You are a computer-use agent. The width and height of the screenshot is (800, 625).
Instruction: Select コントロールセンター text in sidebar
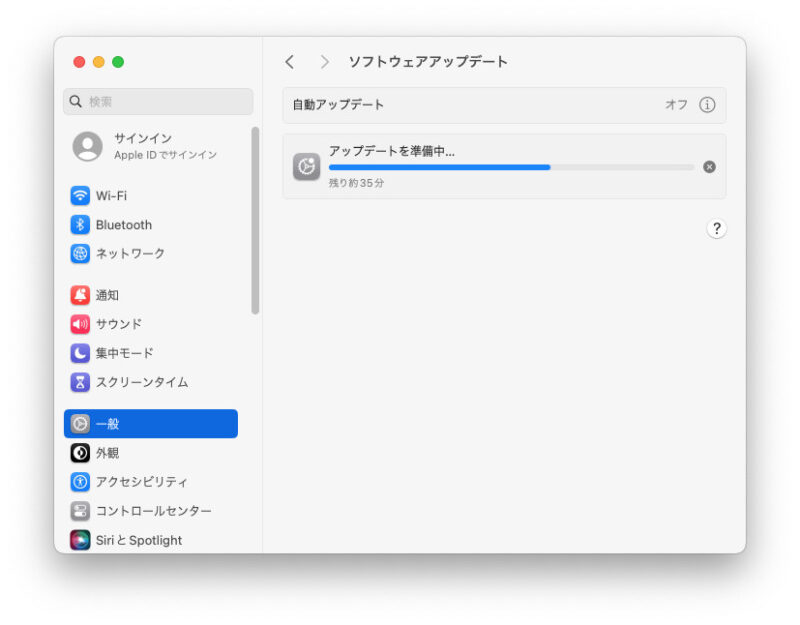[x=154, y=511]
